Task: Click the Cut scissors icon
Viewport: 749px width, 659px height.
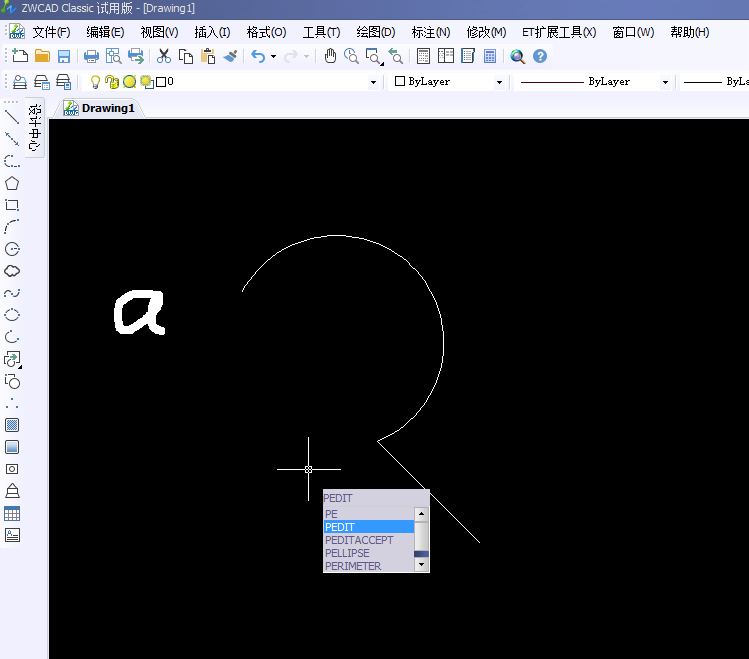Action: pyautogui.click(x=164, y=57)
